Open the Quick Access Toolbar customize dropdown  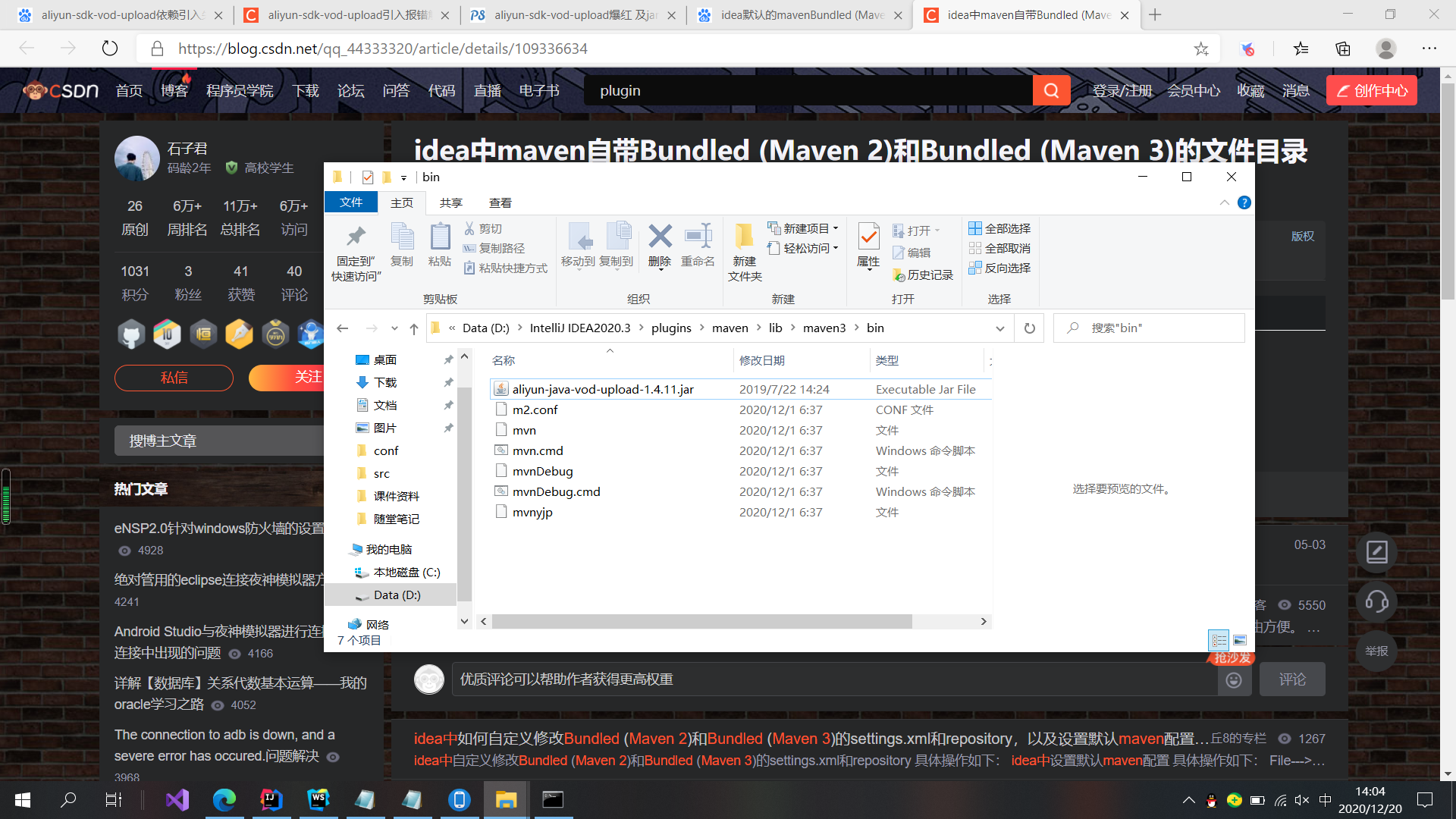[x=405, y=177]
